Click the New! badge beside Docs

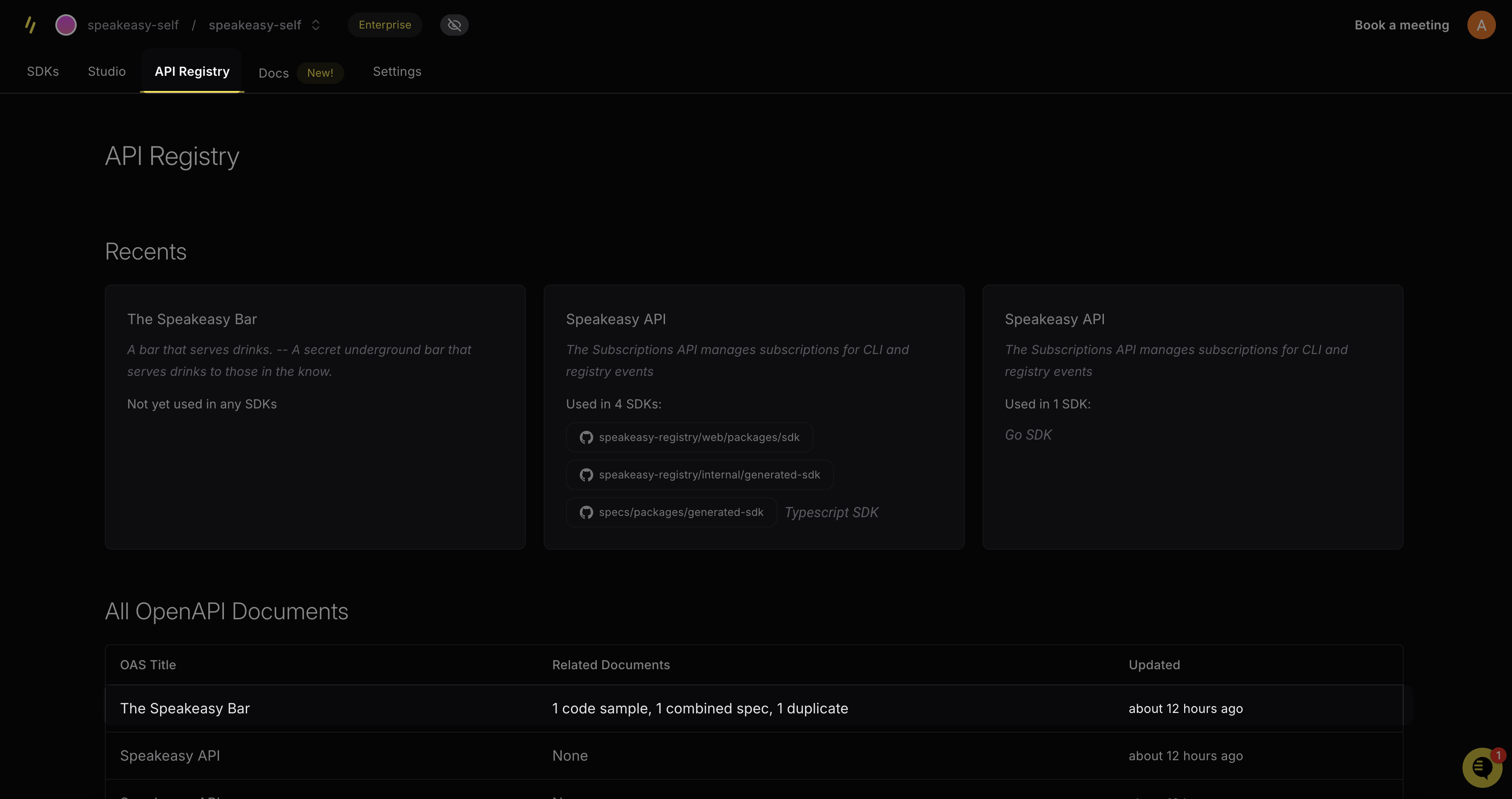pyautogui.click(x=320, y=73)
